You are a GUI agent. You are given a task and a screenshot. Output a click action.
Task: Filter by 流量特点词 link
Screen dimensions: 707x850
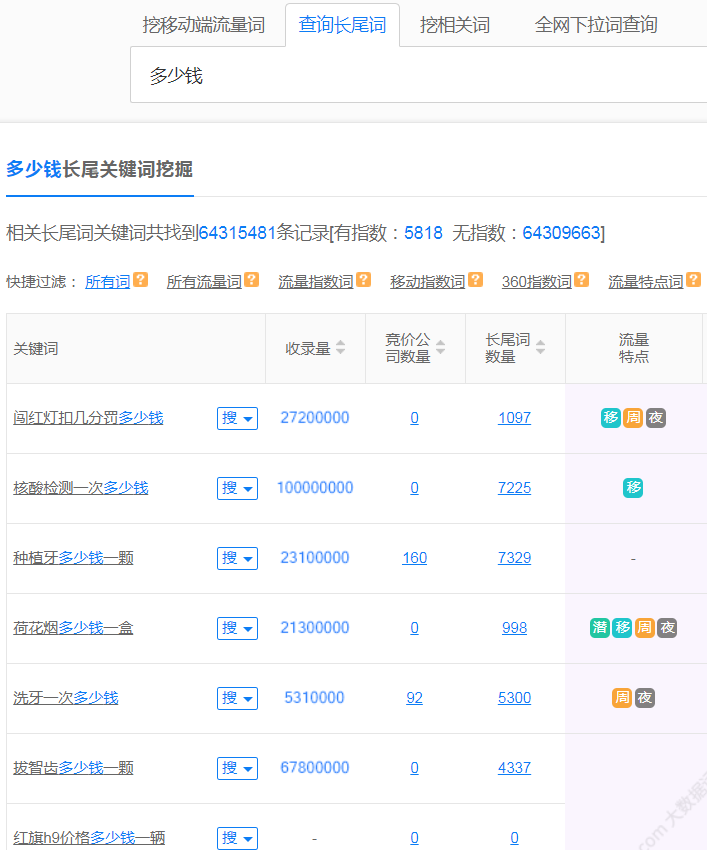[646, 282]
